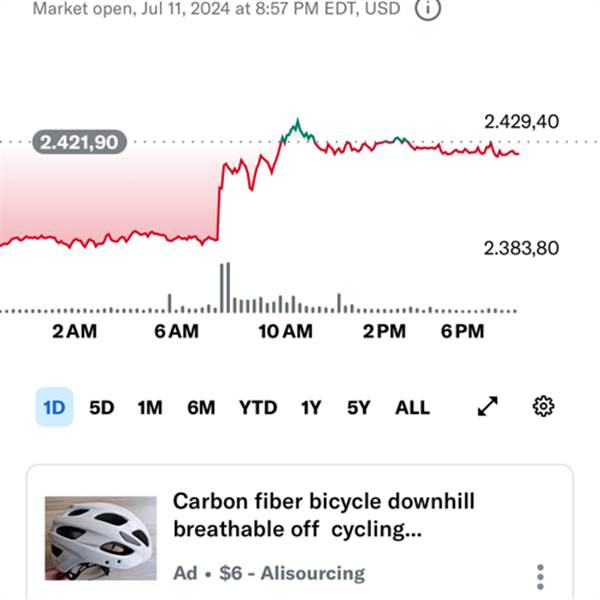Viewport: 600px width, 600px height.
Task: Select the 1D time range
Action: [x=54, y=407]
